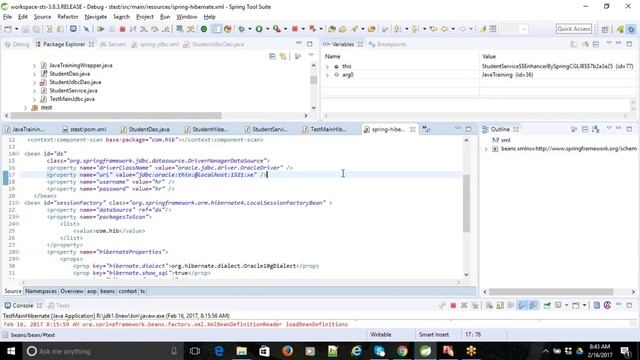The image size is (640, 360).
Task: Expand the arg0 variable row
Action: click(327, 75)
